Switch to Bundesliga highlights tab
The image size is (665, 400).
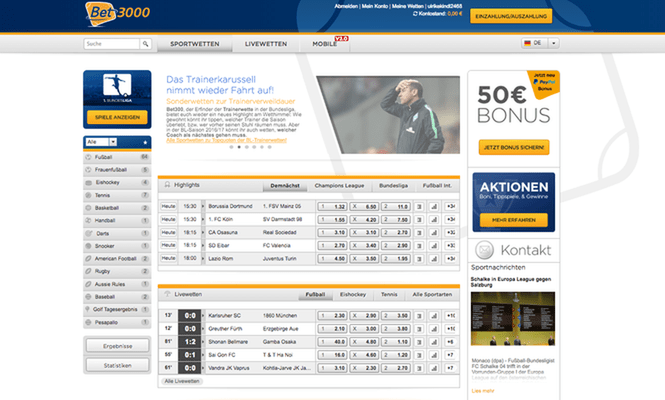pos(394,186)
